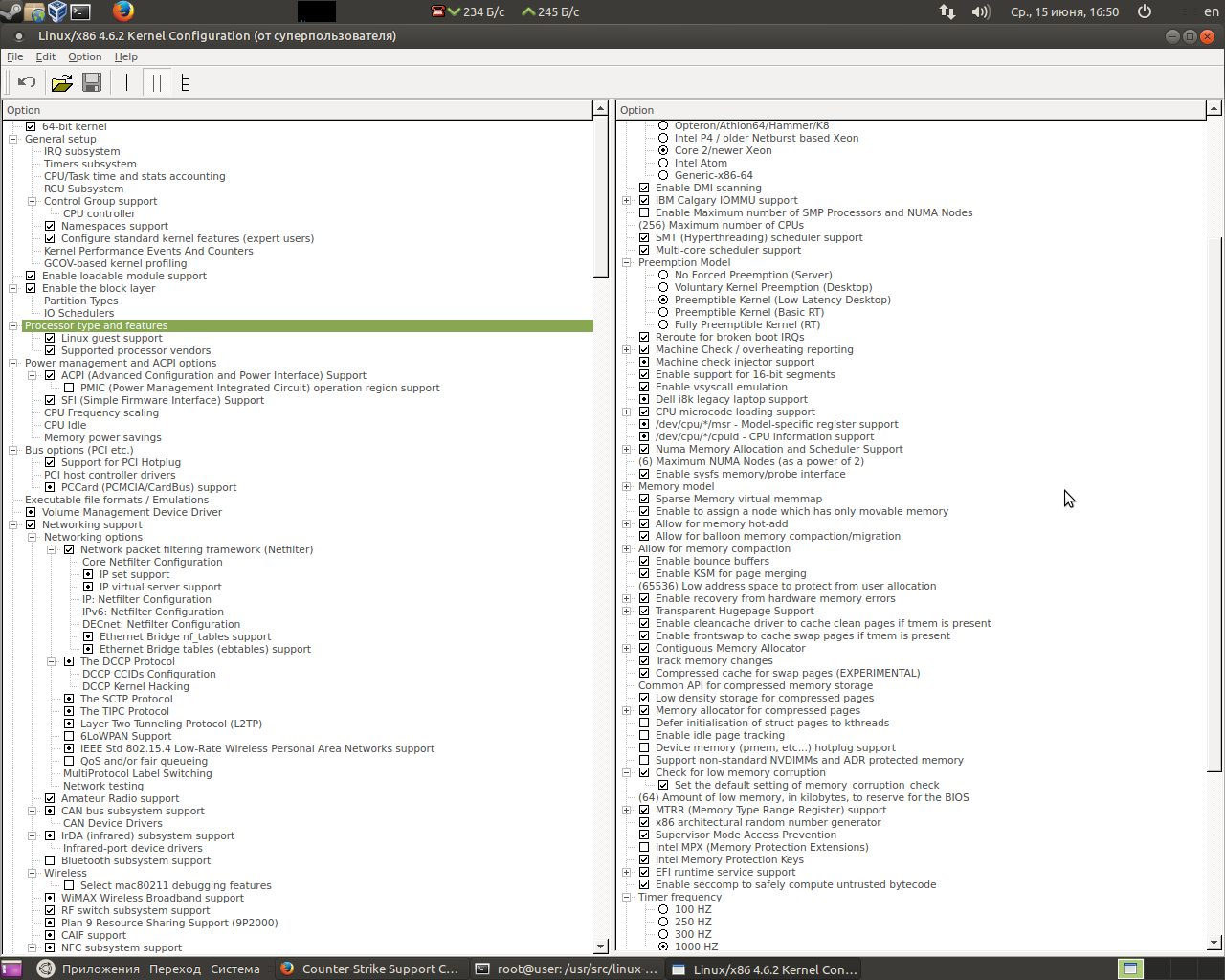The image size is (1225, 980).
Task: Save the config using the floppy disk icon
Action: point(92,83)
